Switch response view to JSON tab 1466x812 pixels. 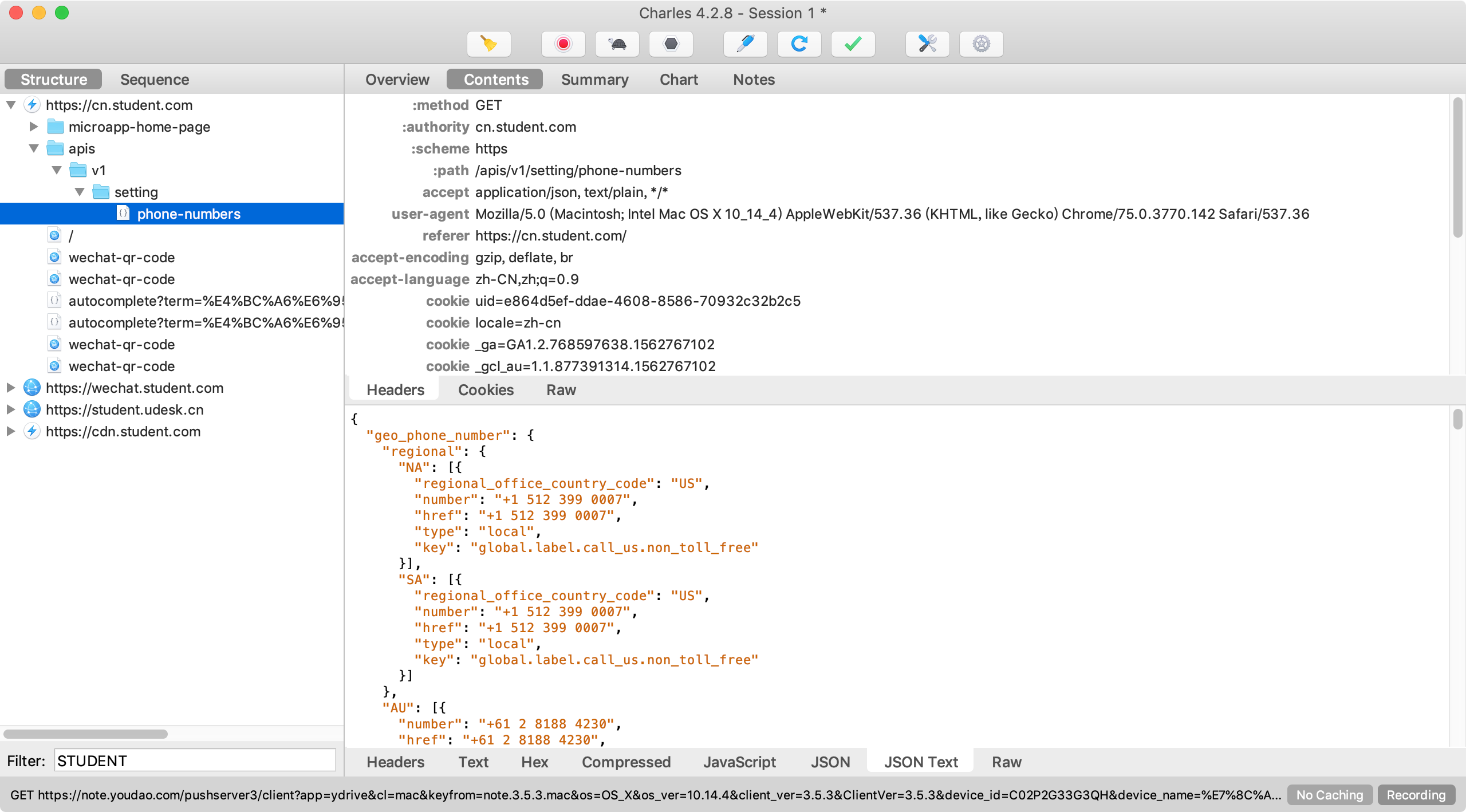(830, 762)
